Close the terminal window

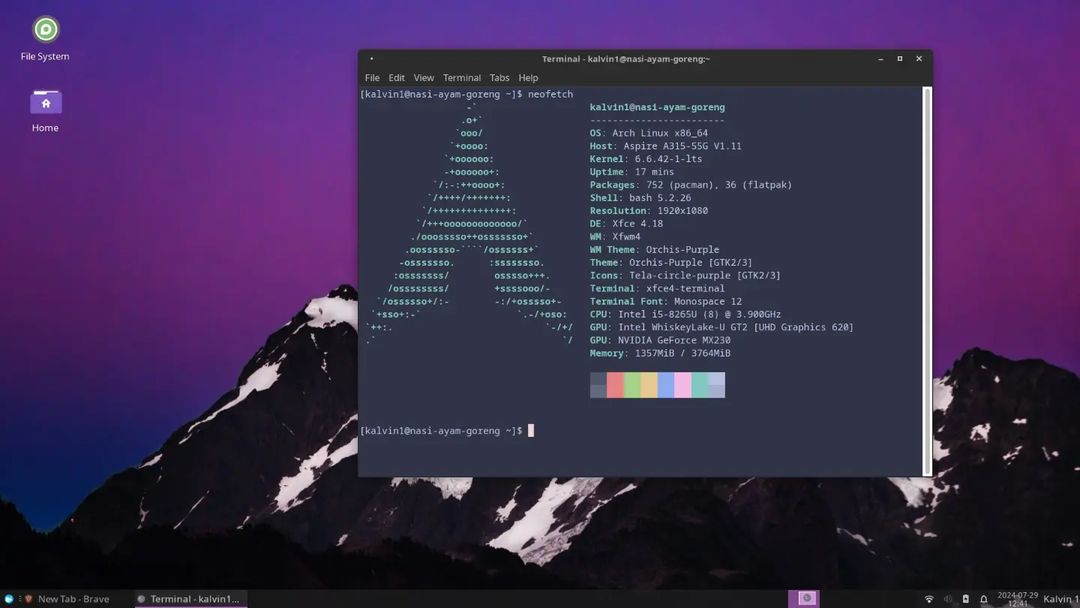click(x=919, y=59)
